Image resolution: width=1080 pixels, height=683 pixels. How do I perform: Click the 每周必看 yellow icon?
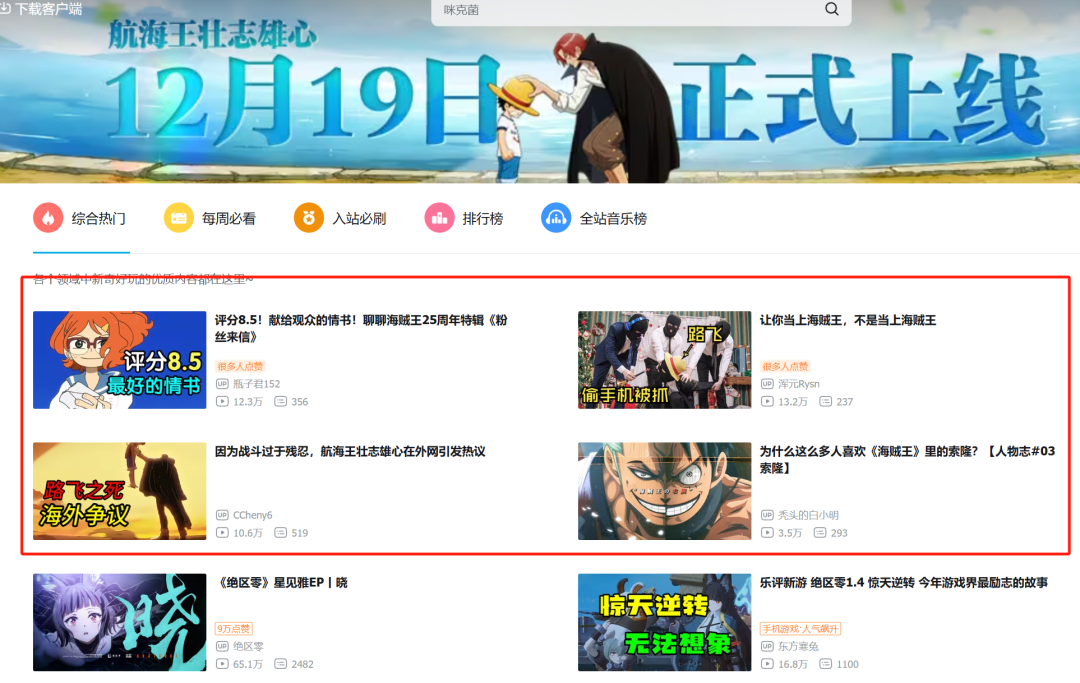click(179, 217)
